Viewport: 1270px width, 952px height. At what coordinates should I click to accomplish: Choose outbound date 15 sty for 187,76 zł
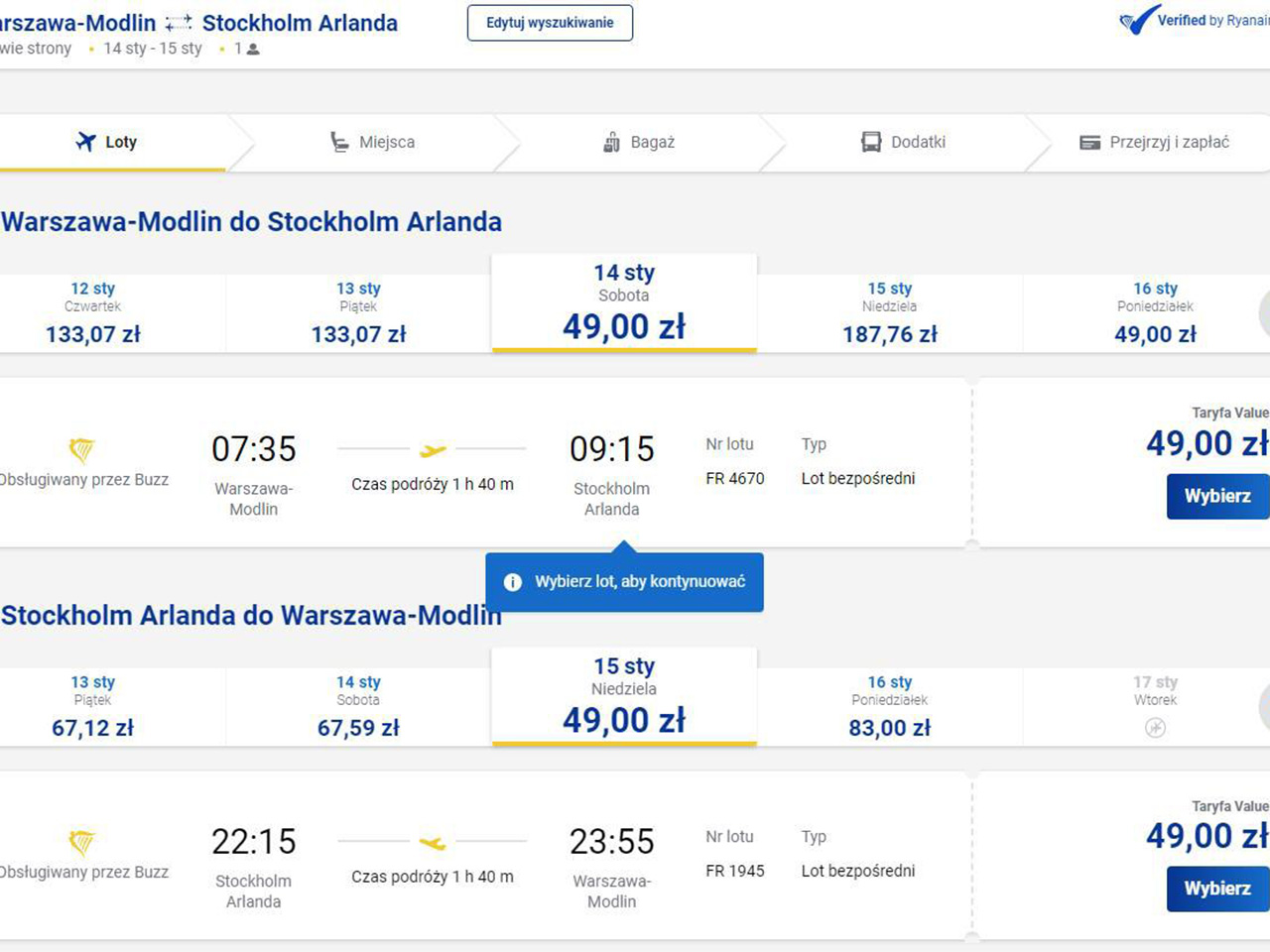(x=889, y=312)
